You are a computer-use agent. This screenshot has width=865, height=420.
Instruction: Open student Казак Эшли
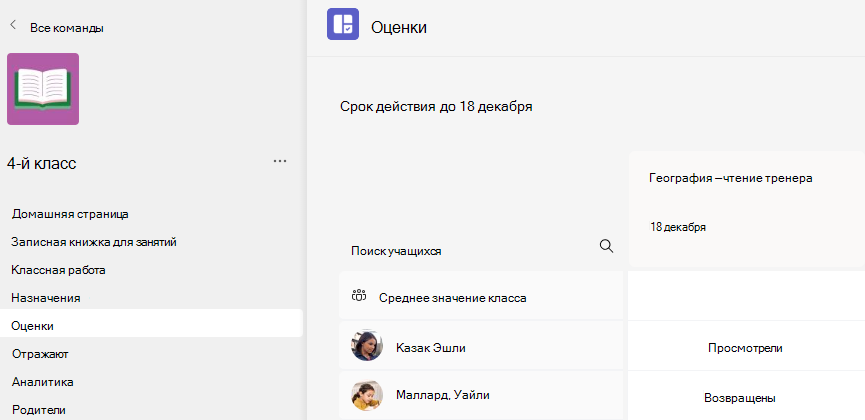pos(431,348)
